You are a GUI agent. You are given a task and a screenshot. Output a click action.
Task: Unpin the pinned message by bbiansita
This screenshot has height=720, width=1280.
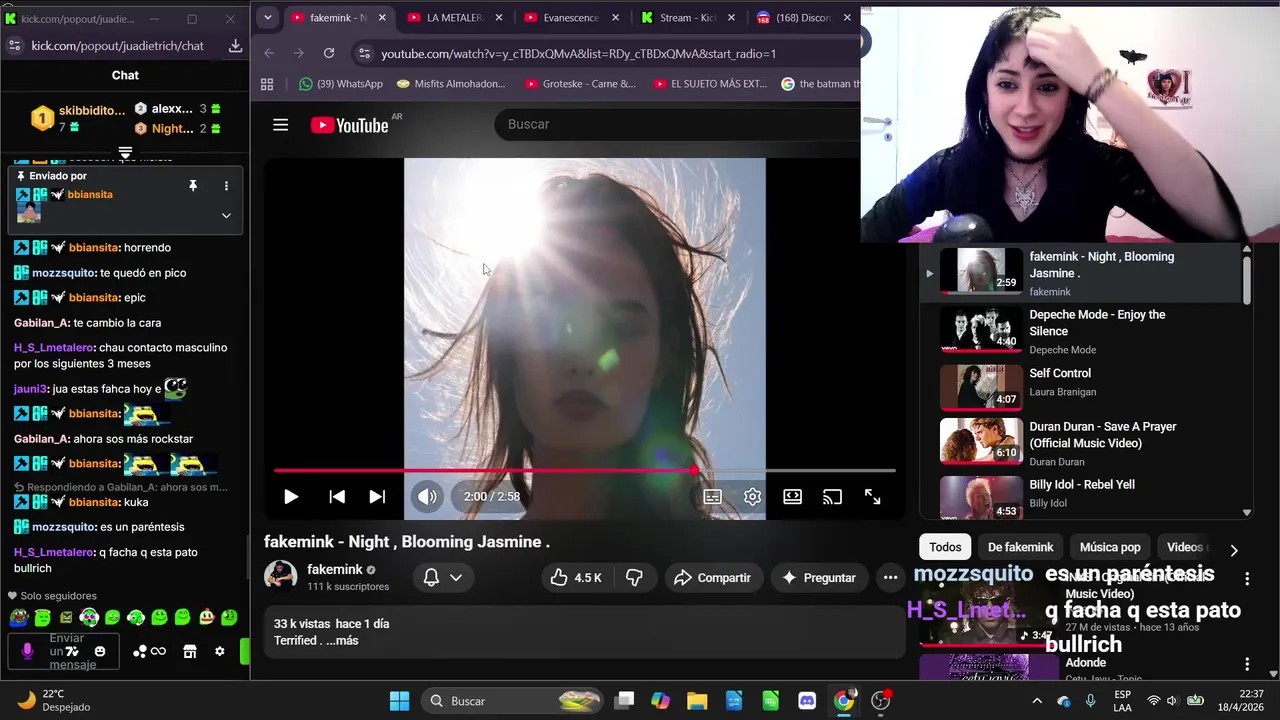[x=193, y=186]
